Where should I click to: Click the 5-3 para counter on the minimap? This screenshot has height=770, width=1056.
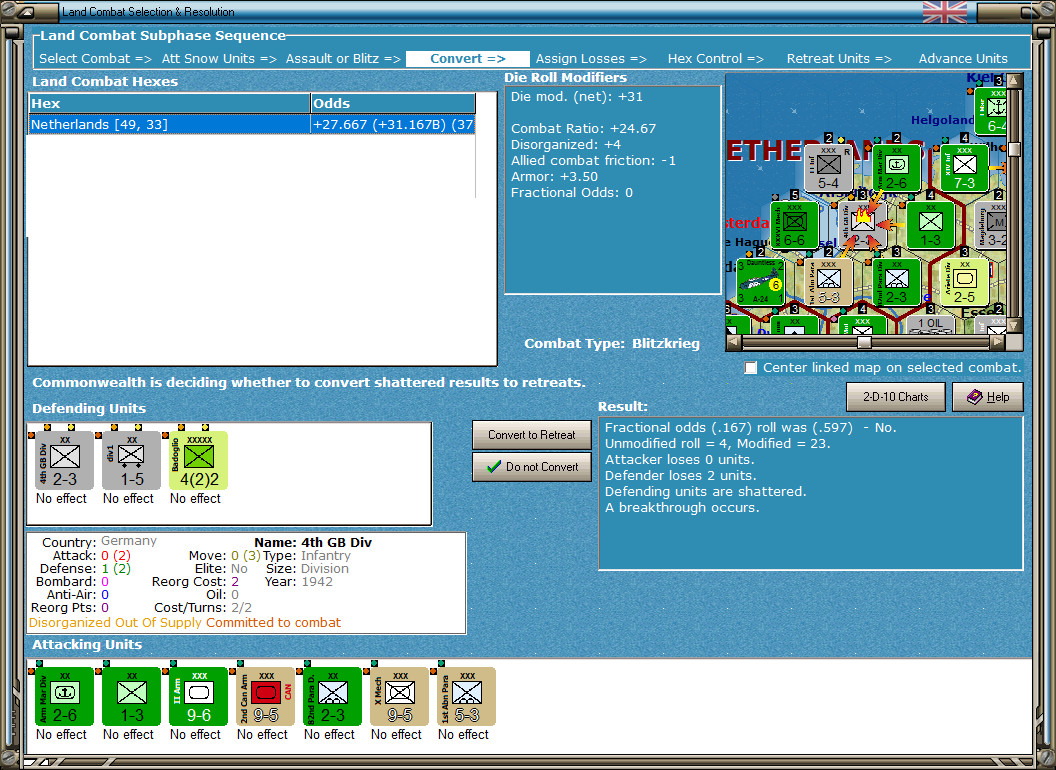click(x=828, y=282)
